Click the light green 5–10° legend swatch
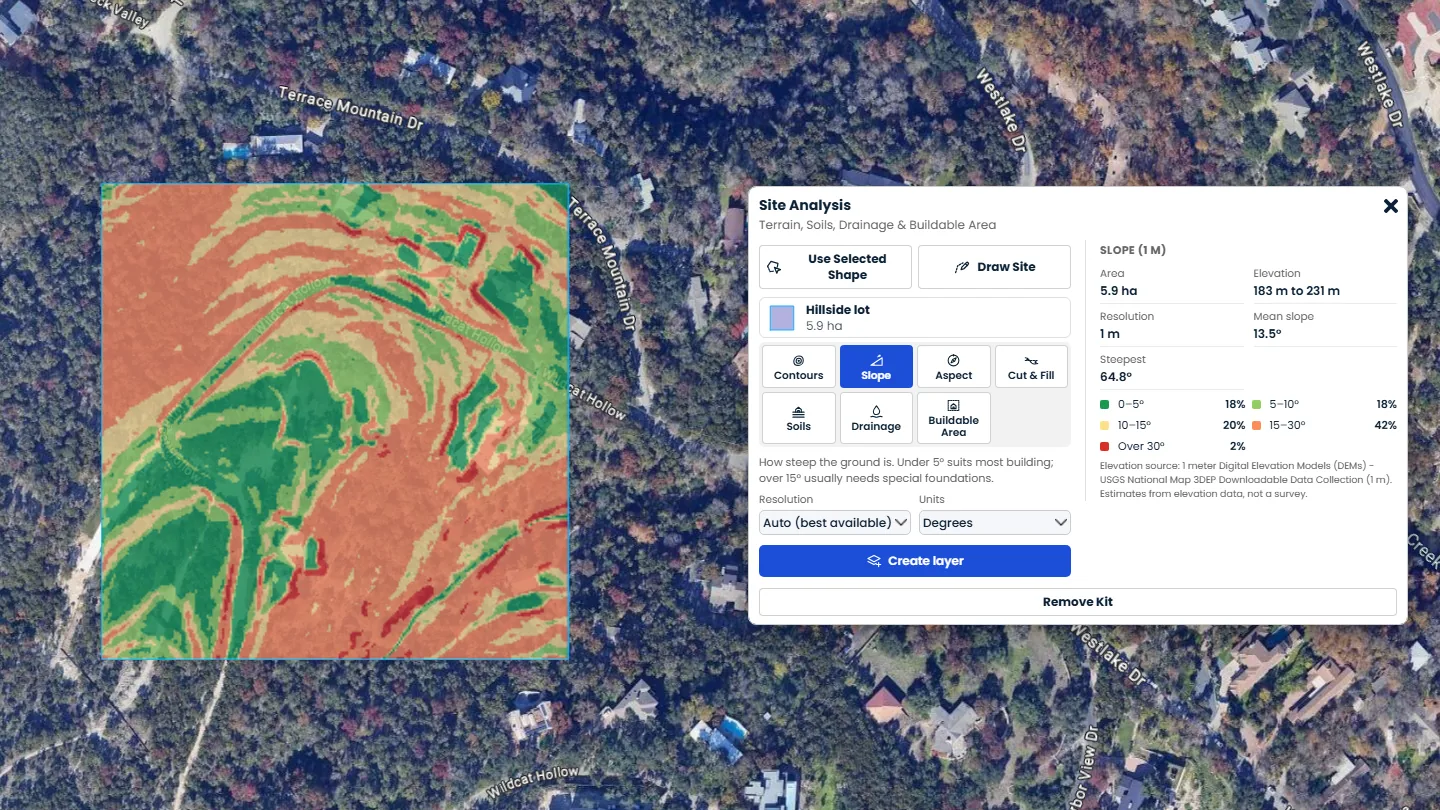The width and height of the screenshot is (1440, 810). [1258, 404]
